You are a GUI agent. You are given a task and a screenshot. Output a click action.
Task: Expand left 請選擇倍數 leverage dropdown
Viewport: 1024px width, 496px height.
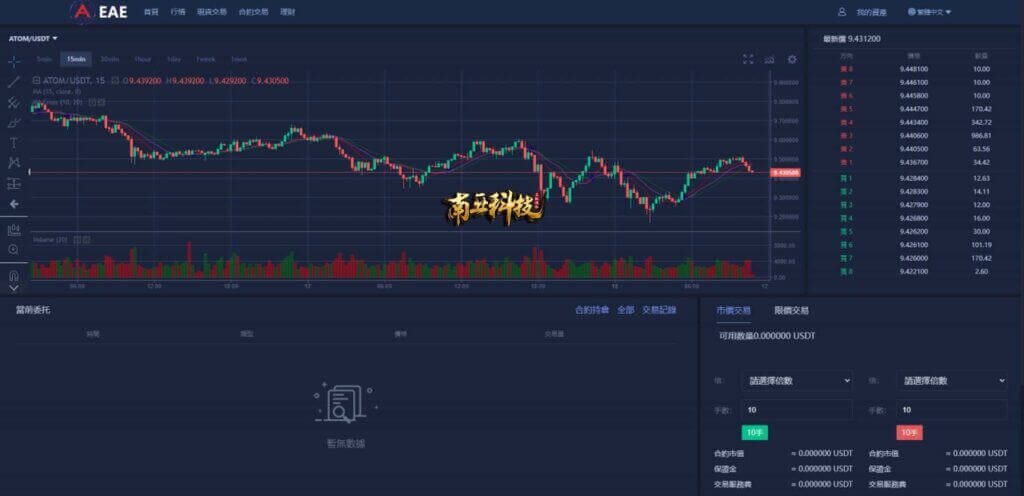[797, 381]
